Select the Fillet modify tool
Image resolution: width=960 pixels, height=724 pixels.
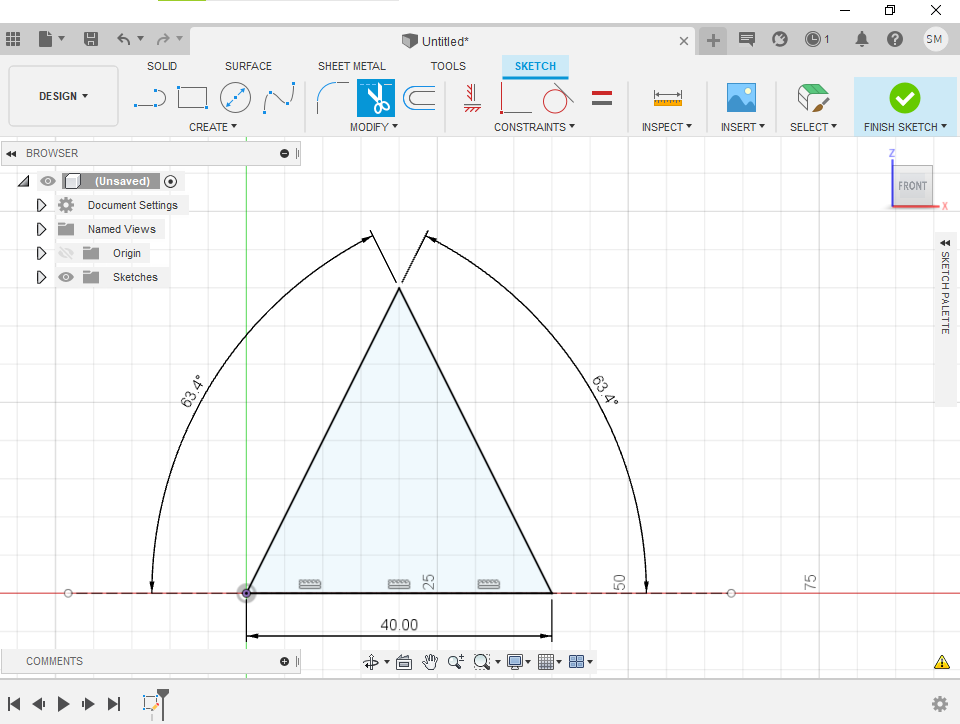pyautogui.click(x=332, y=98)
